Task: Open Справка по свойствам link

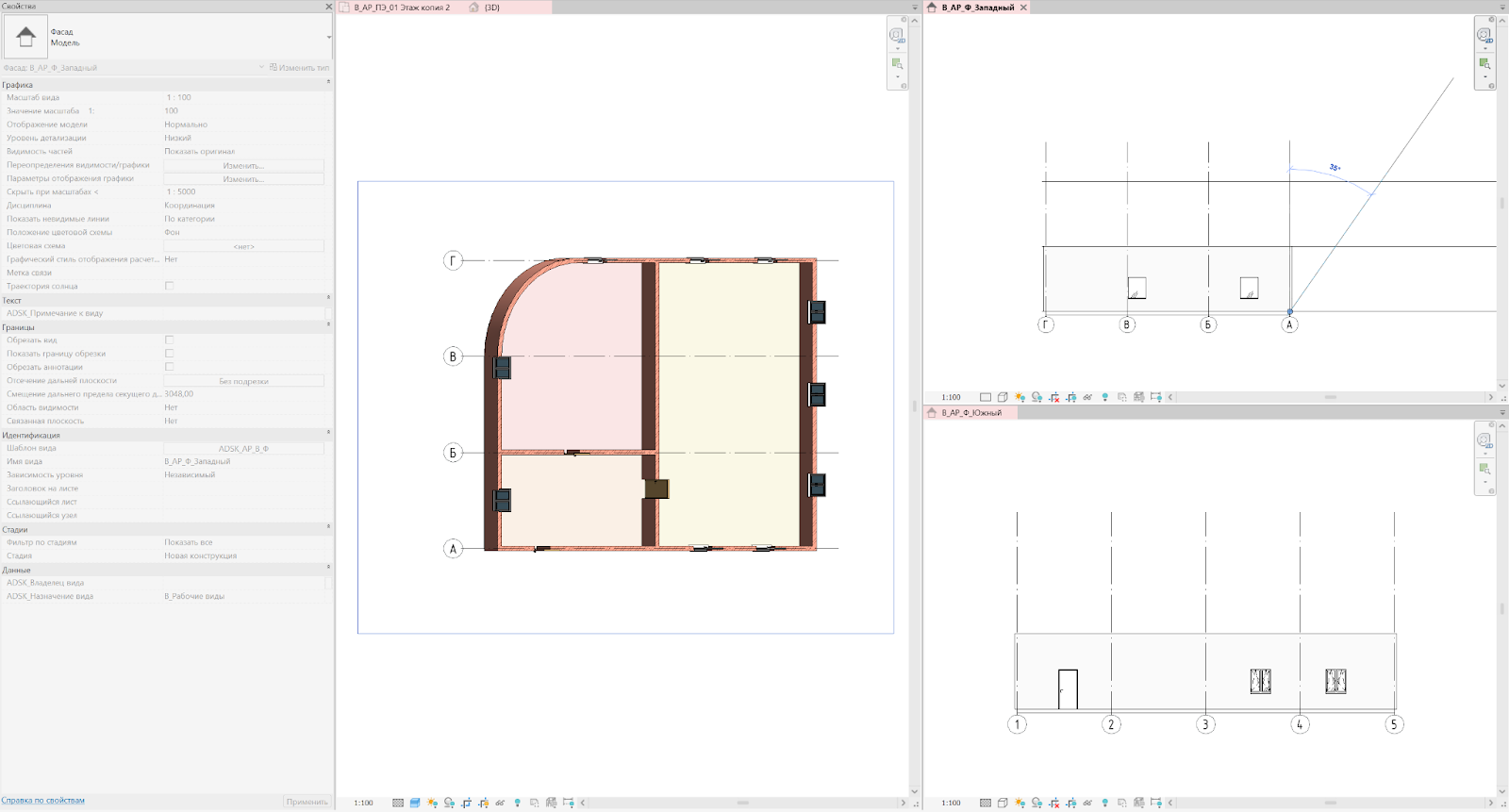Action: 43,801
